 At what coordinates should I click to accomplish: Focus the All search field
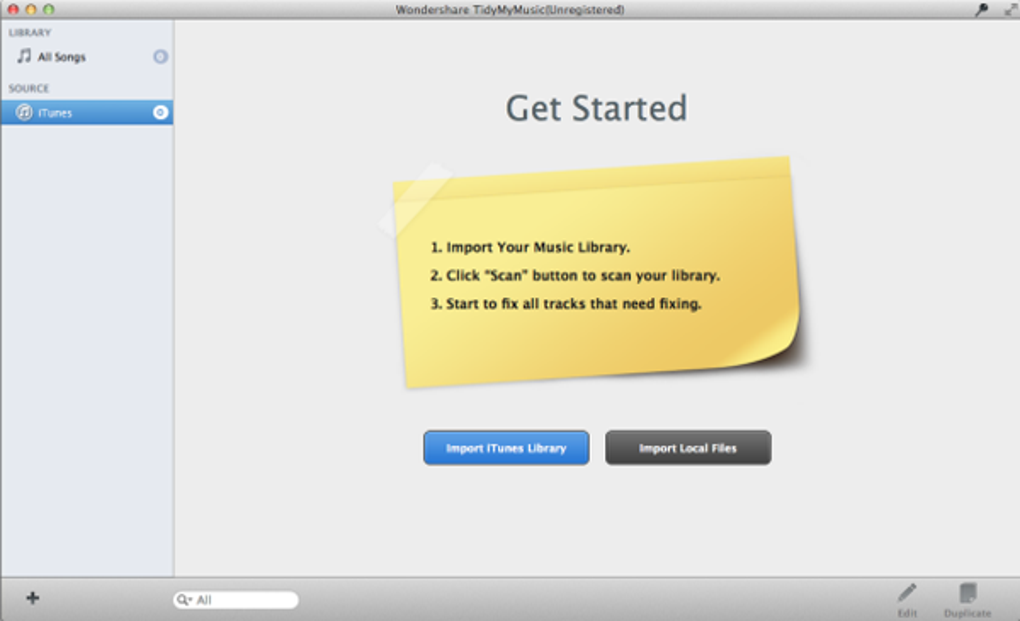(x=236, y=600)
